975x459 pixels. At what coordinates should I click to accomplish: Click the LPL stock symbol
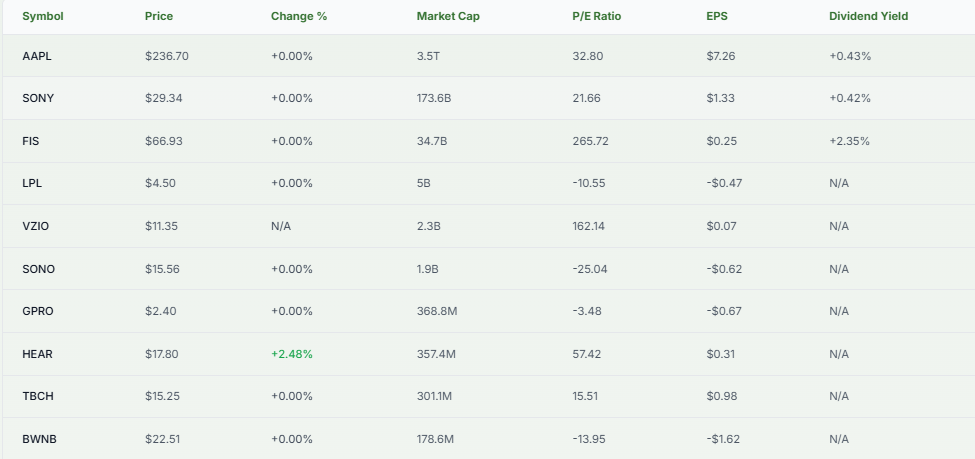point(32,183)
